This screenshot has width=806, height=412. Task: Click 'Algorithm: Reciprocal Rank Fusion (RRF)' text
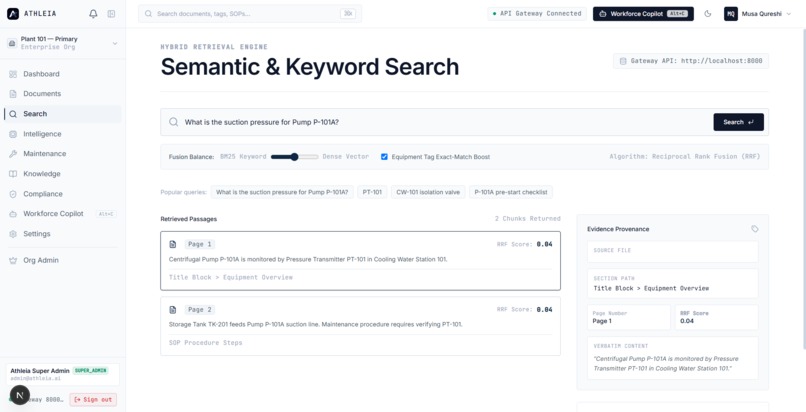[x=685, y=157]
